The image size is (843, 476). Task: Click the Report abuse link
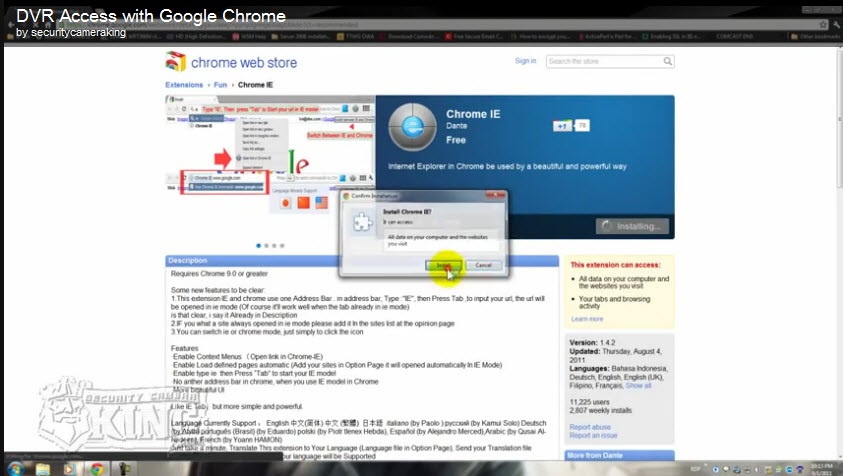(x=590, y=427)
